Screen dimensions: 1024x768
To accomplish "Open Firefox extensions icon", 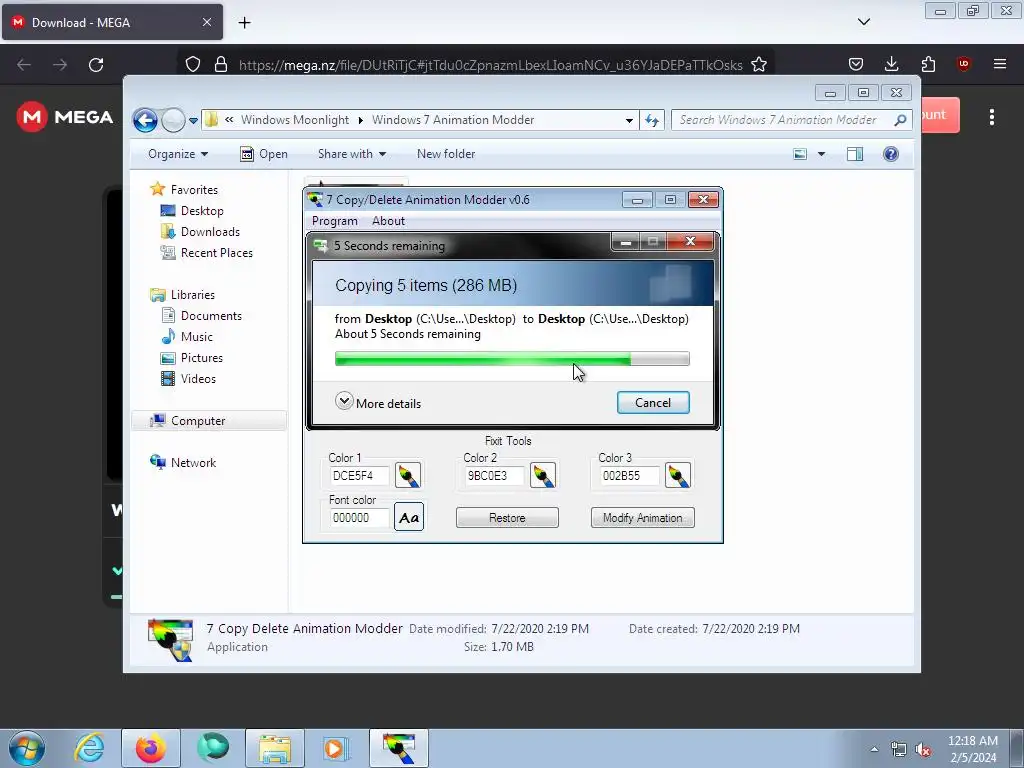I will pos(928,64).
